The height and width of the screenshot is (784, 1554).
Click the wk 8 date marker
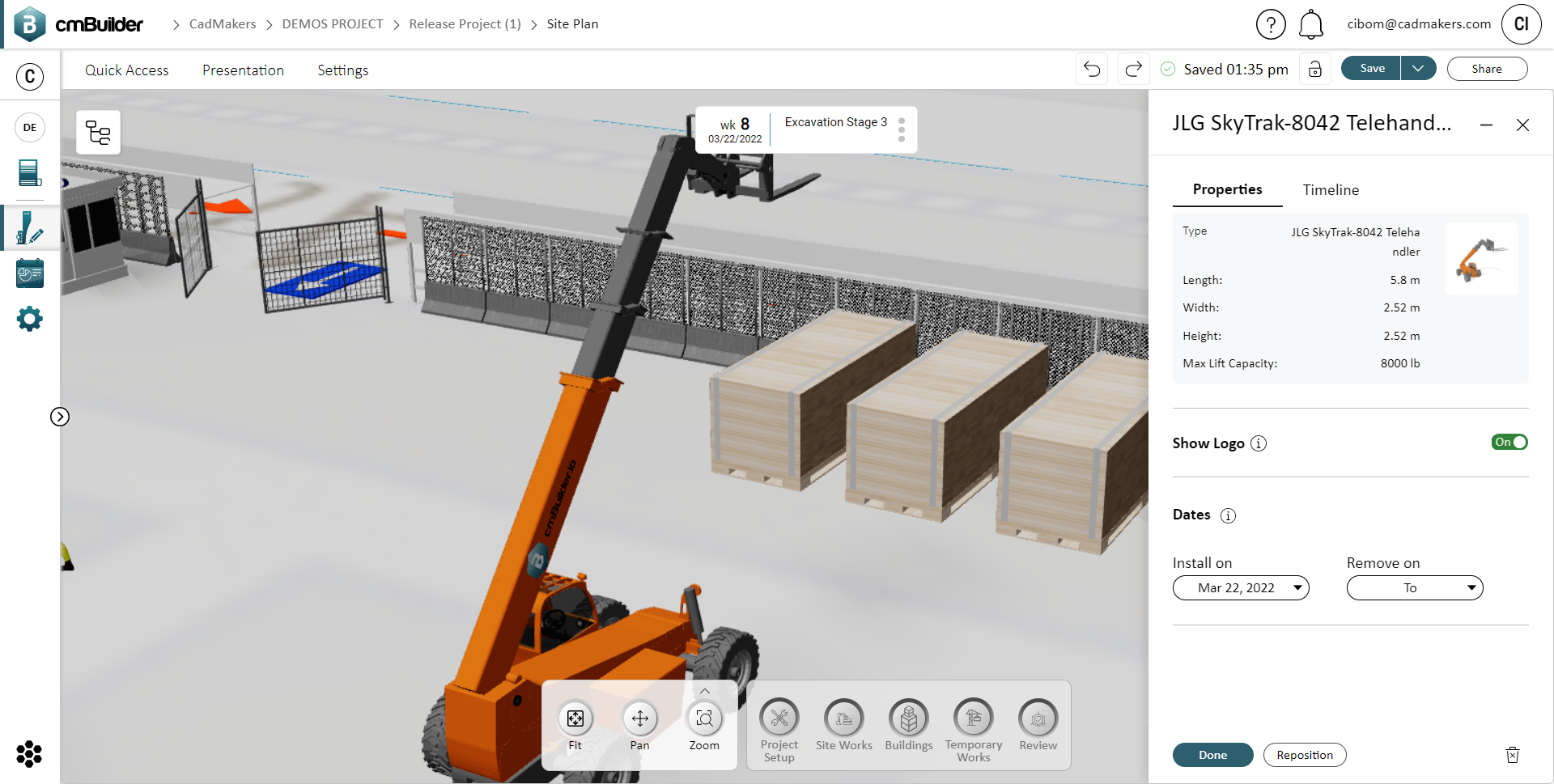tap(735, 130)
